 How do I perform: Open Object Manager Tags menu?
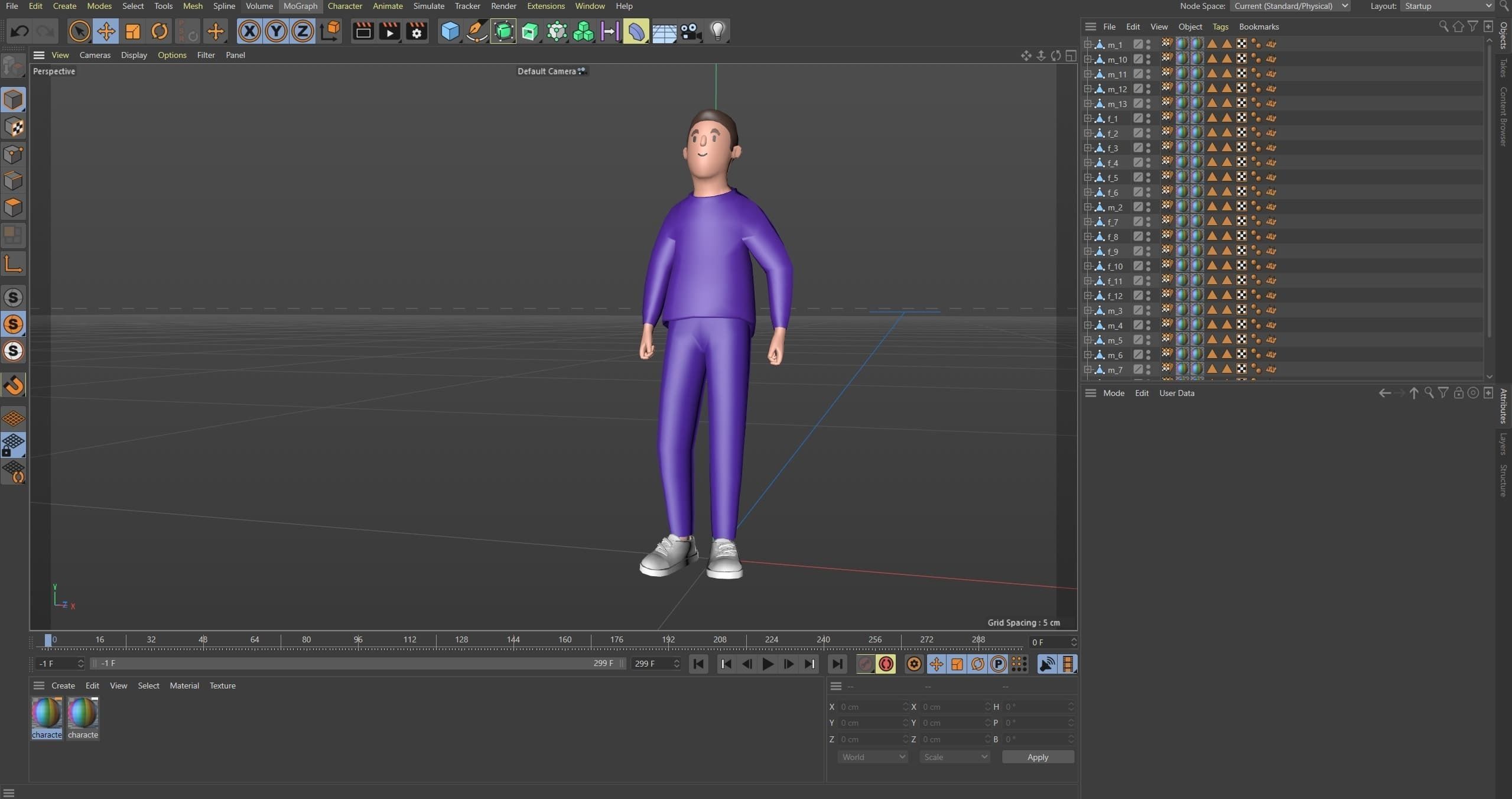click(1220, 27)
